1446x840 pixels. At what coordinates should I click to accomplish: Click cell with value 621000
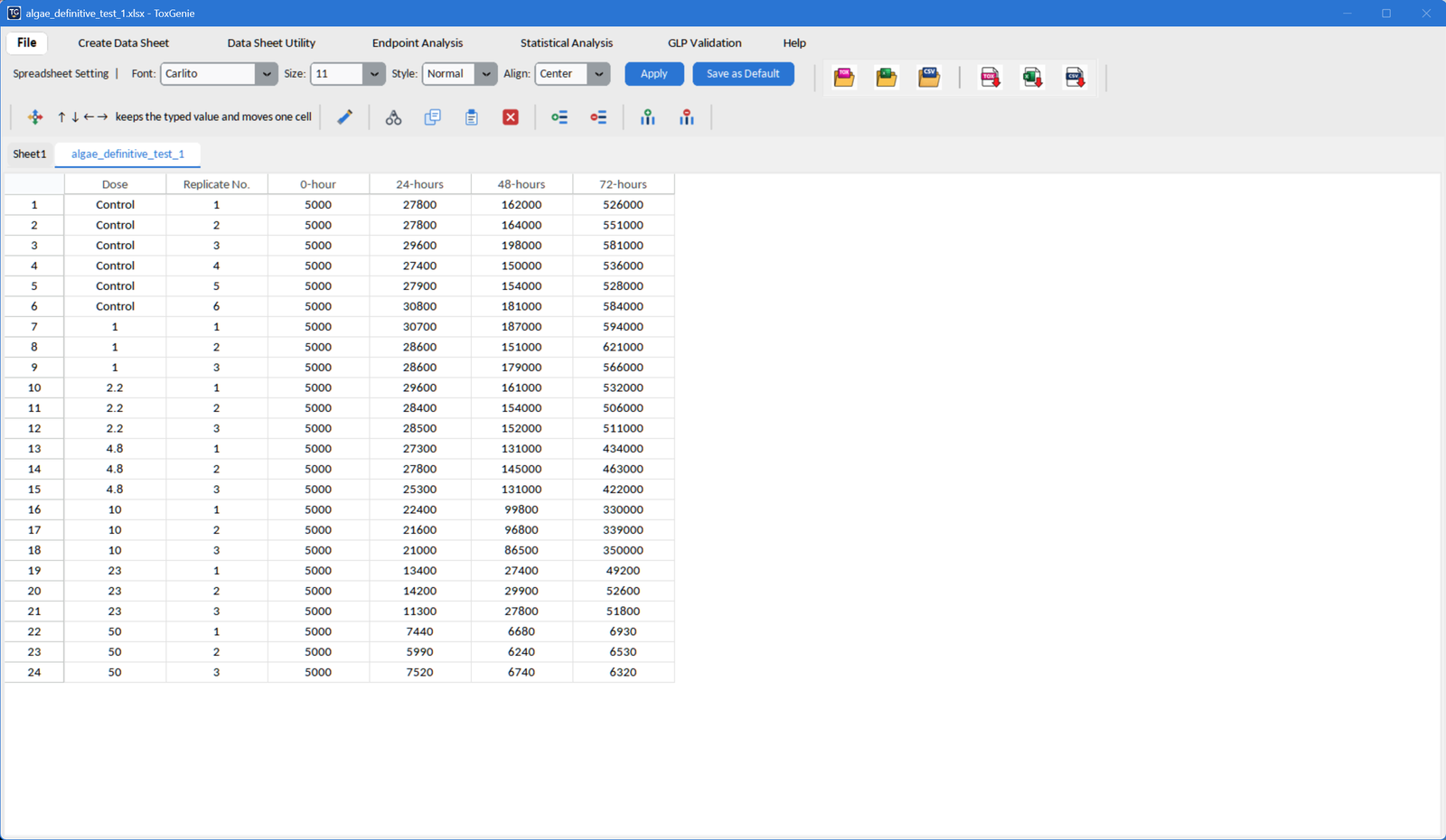(x=624, y=347)
